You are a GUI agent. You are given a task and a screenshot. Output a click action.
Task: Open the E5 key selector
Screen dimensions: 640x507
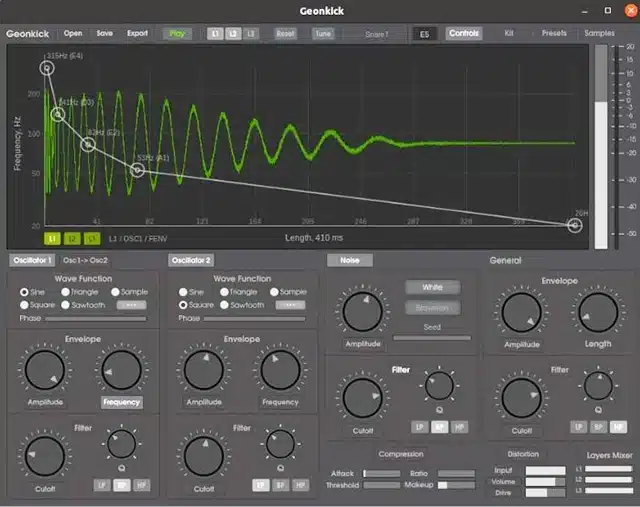coord(424,34)
